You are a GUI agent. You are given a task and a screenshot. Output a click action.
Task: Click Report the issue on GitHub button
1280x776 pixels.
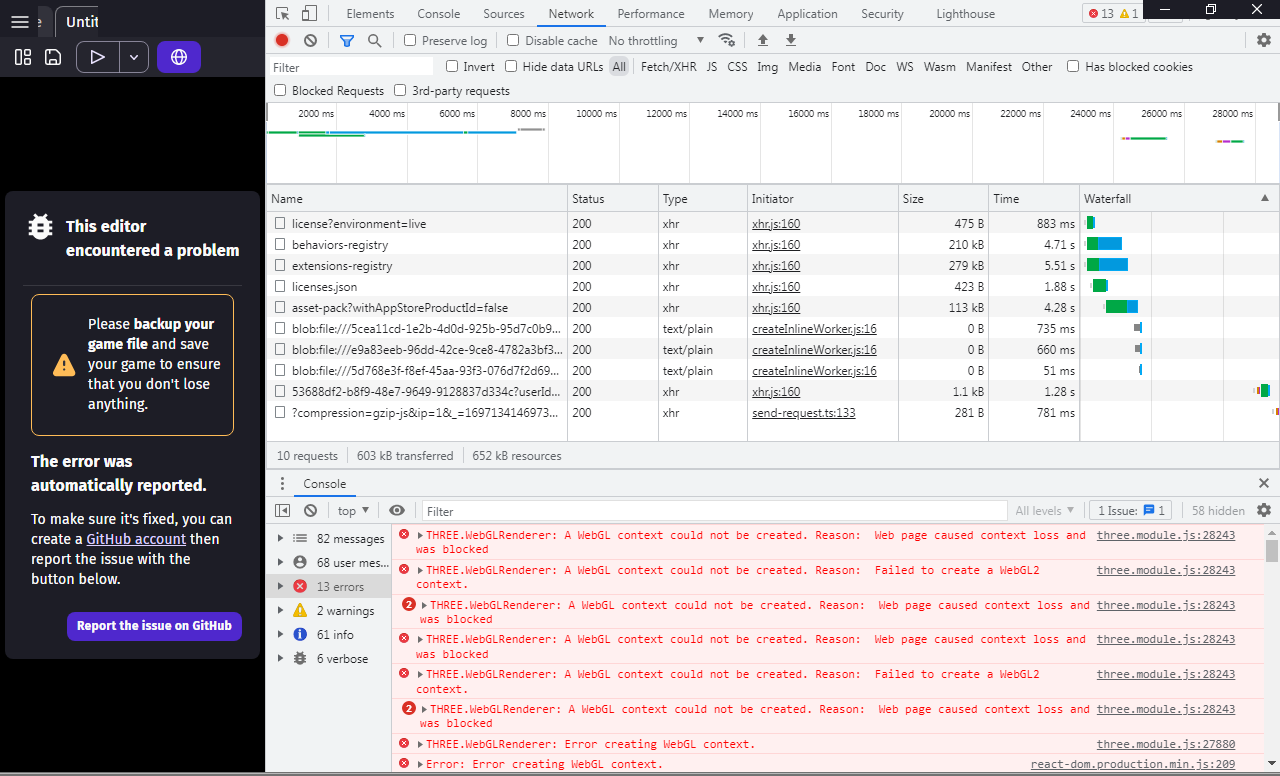154,626
